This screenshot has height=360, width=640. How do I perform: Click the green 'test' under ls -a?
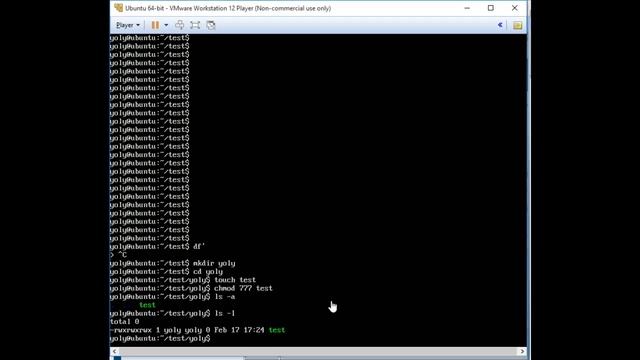point(147,305)
